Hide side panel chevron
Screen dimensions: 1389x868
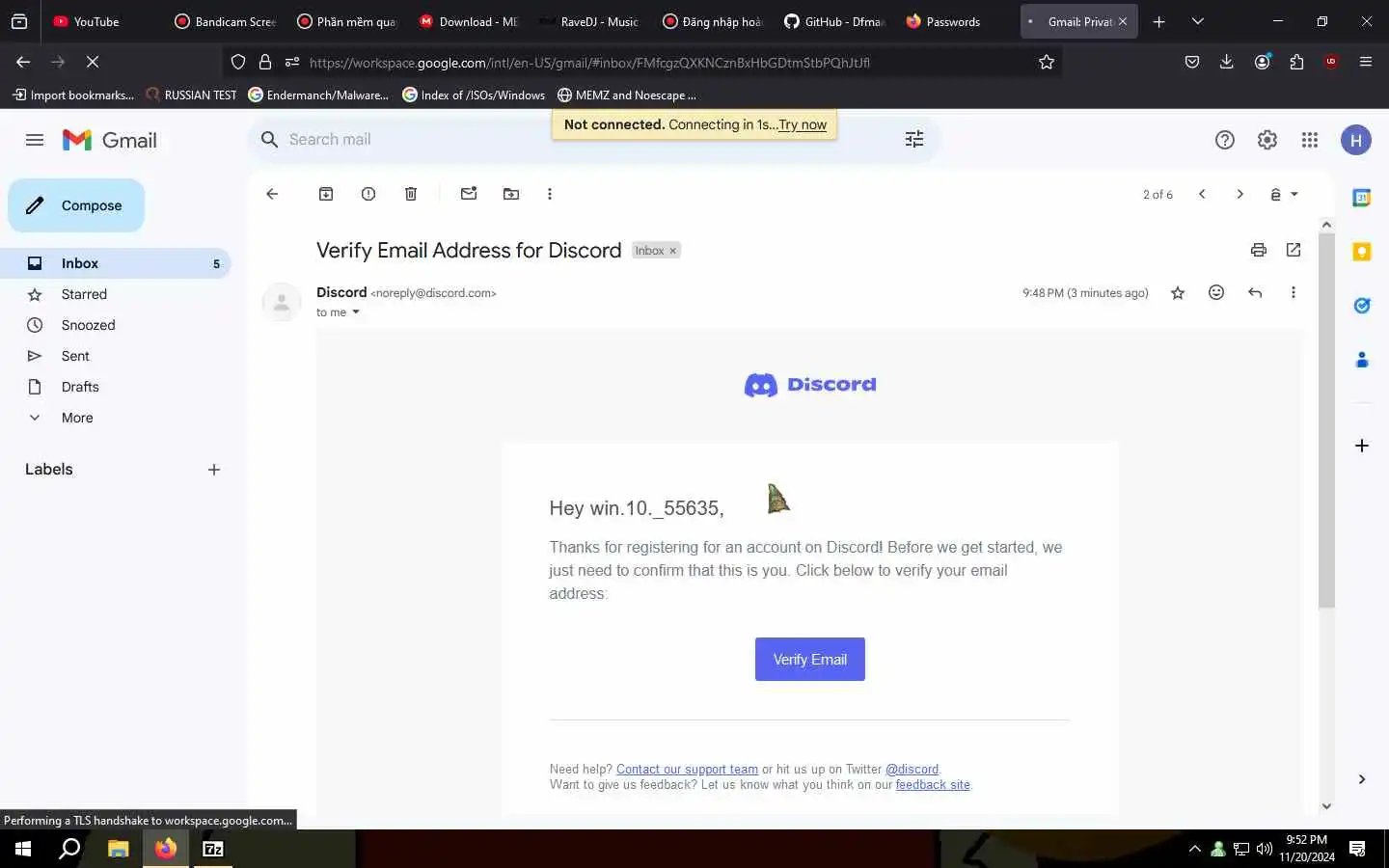[x=1362, y=779]
